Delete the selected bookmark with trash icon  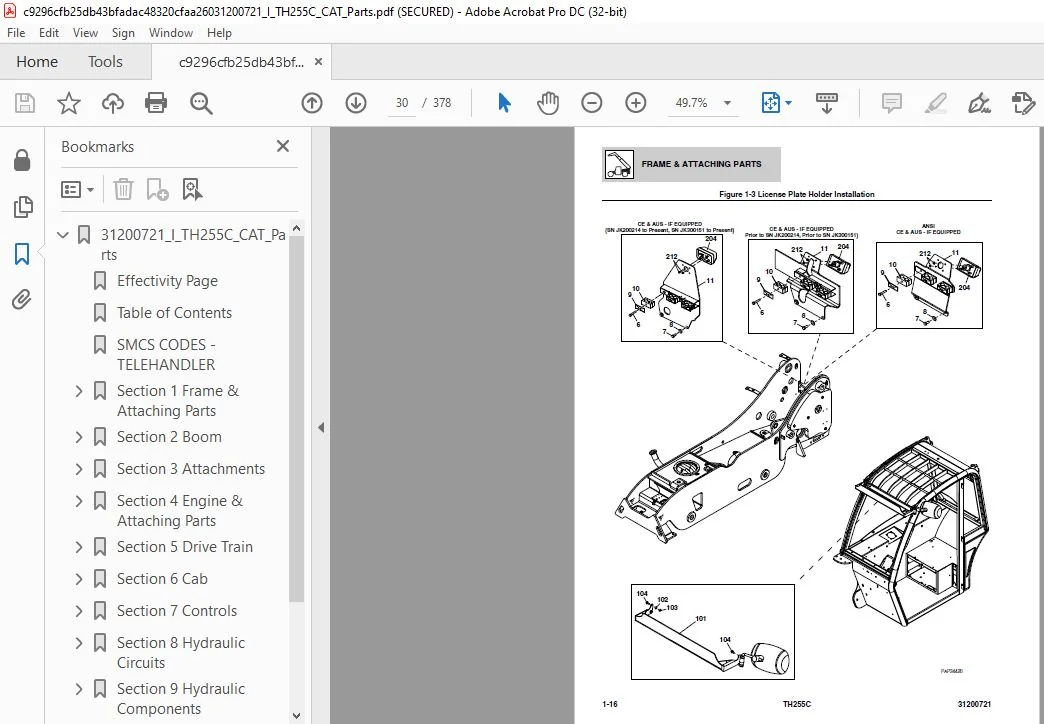coord(123,190)
